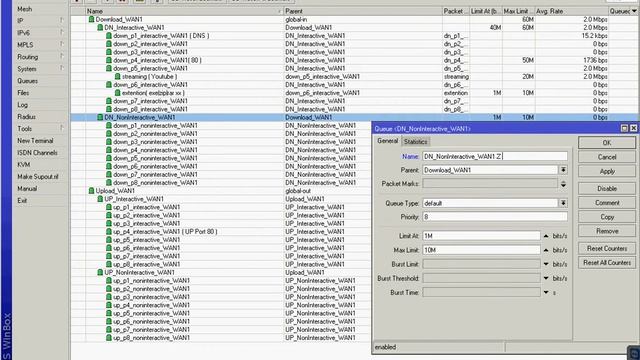Open the Queues menu in sidebar

[x=27, y=81]
